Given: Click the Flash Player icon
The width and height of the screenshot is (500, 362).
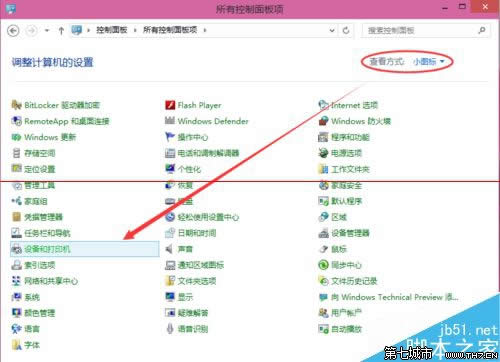Looking at the screenshot, I should pyautogui.click(x=170, y=105).
